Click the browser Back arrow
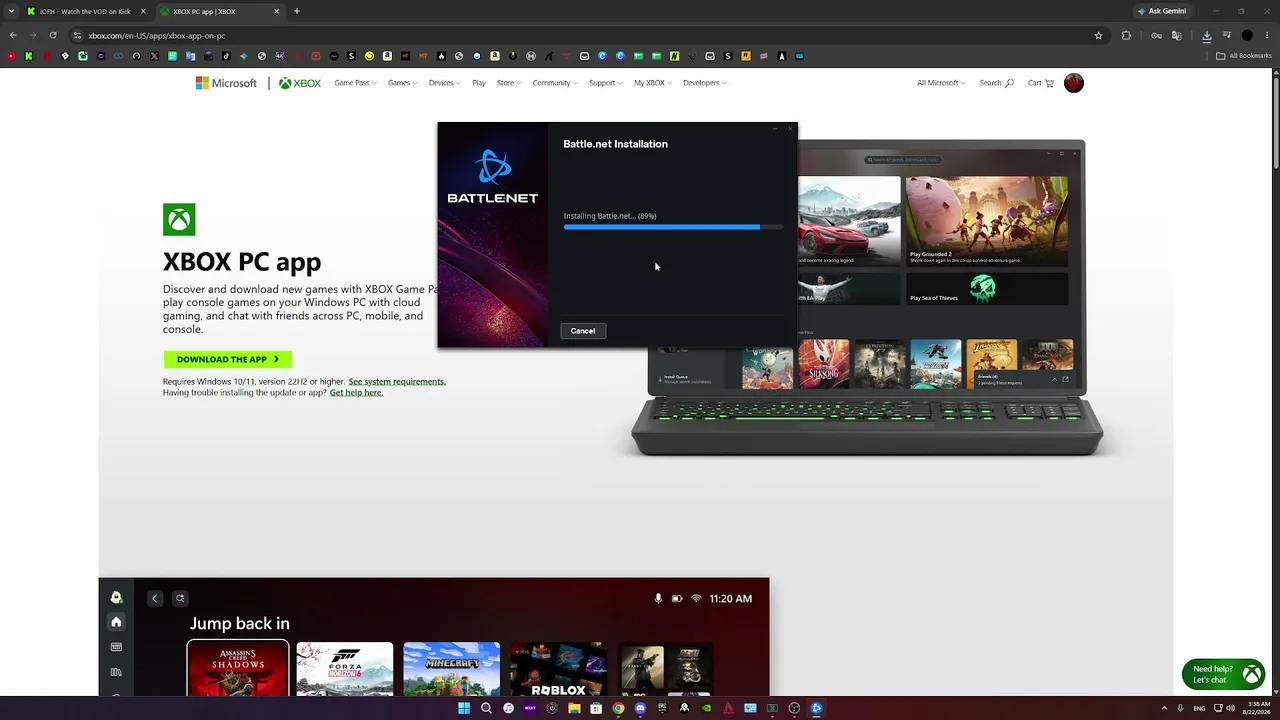Image resolution: width=1280 pixels, height=720 pixels. [x=13, y=35]
